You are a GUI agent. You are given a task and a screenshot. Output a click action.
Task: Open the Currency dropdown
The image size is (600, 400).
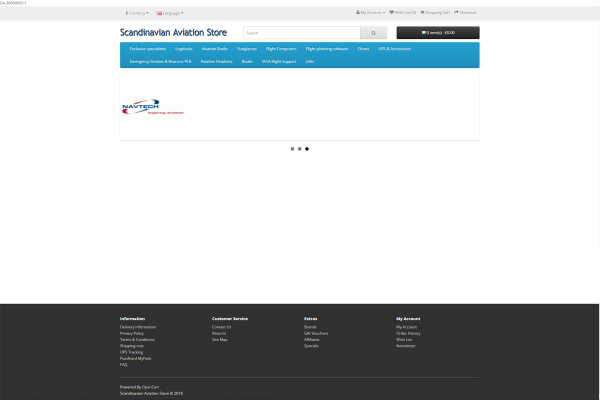(137, 13)
